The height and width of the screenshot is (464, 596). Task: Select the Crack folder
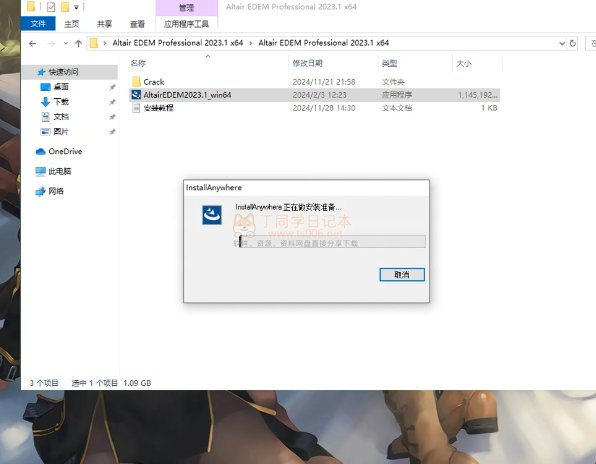coord(154,82)
